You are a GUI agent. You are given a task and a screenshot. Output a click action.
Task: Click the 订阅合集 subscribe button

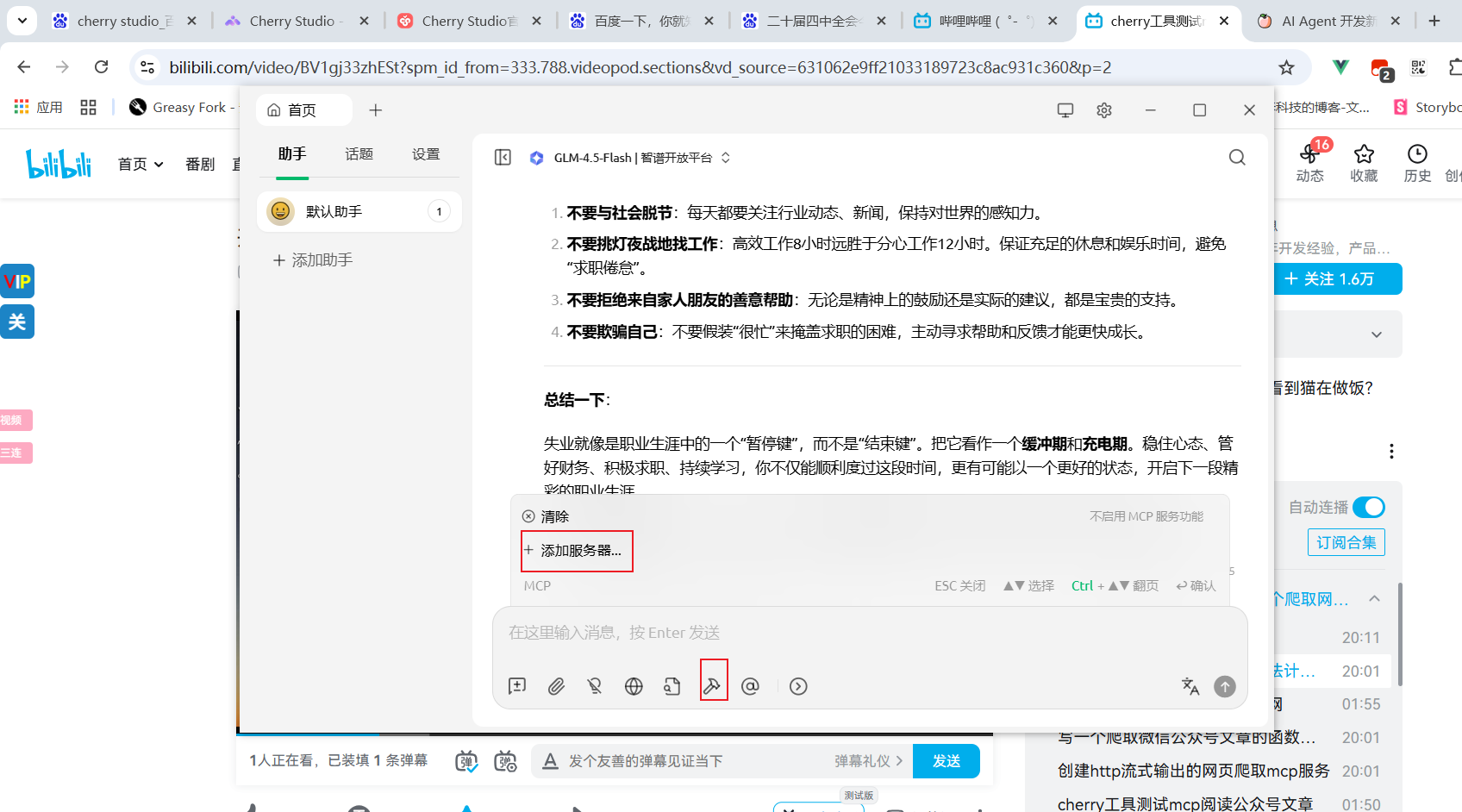coord(1346,541)
